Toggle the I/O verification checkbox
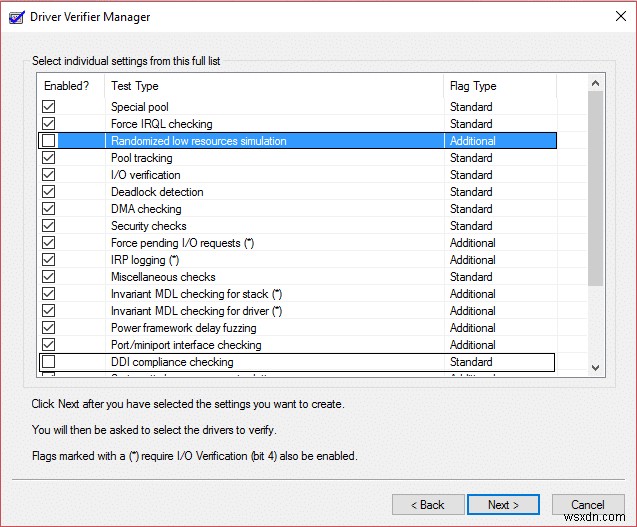Viewport: 637px width, 527px height. (49, 175)
